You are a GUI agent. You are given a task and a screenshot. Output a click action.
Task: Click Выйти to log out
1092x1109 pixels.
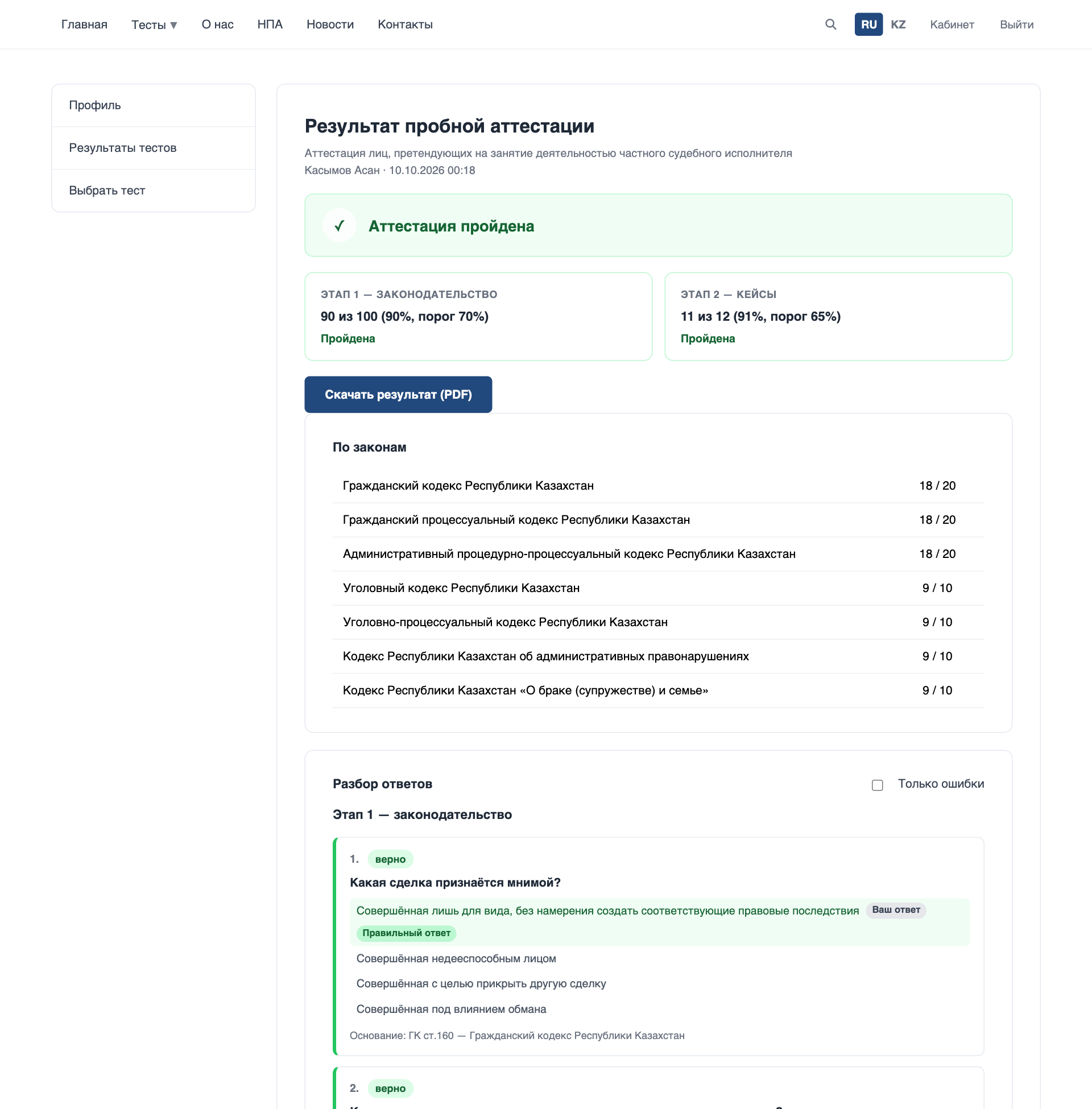coord(1016,24)
